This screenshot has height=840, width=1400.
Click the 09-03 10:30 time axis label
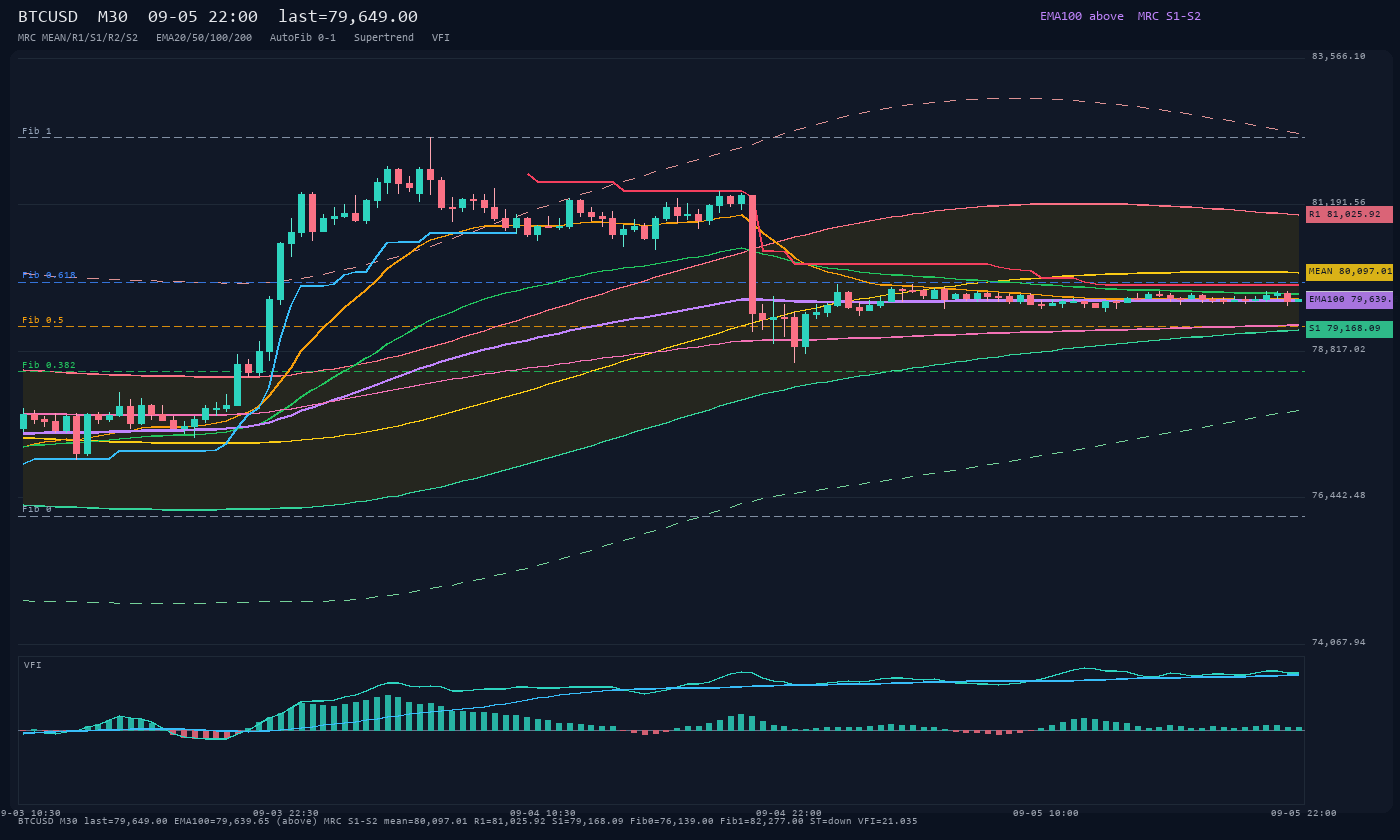[x=28, y=813]
